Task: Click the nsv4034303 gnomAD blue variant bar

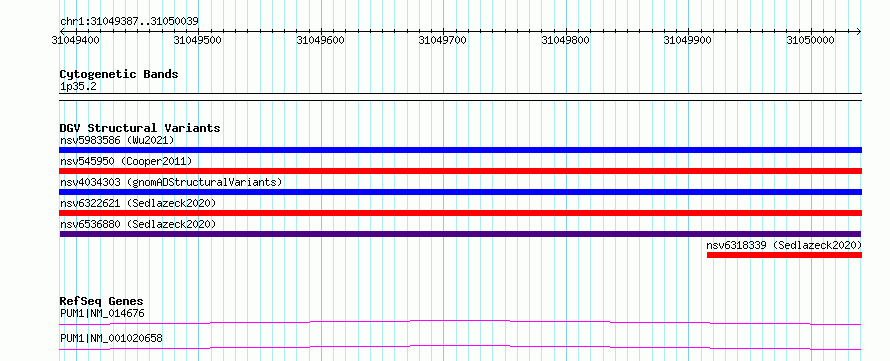Action: coord(460,192)
